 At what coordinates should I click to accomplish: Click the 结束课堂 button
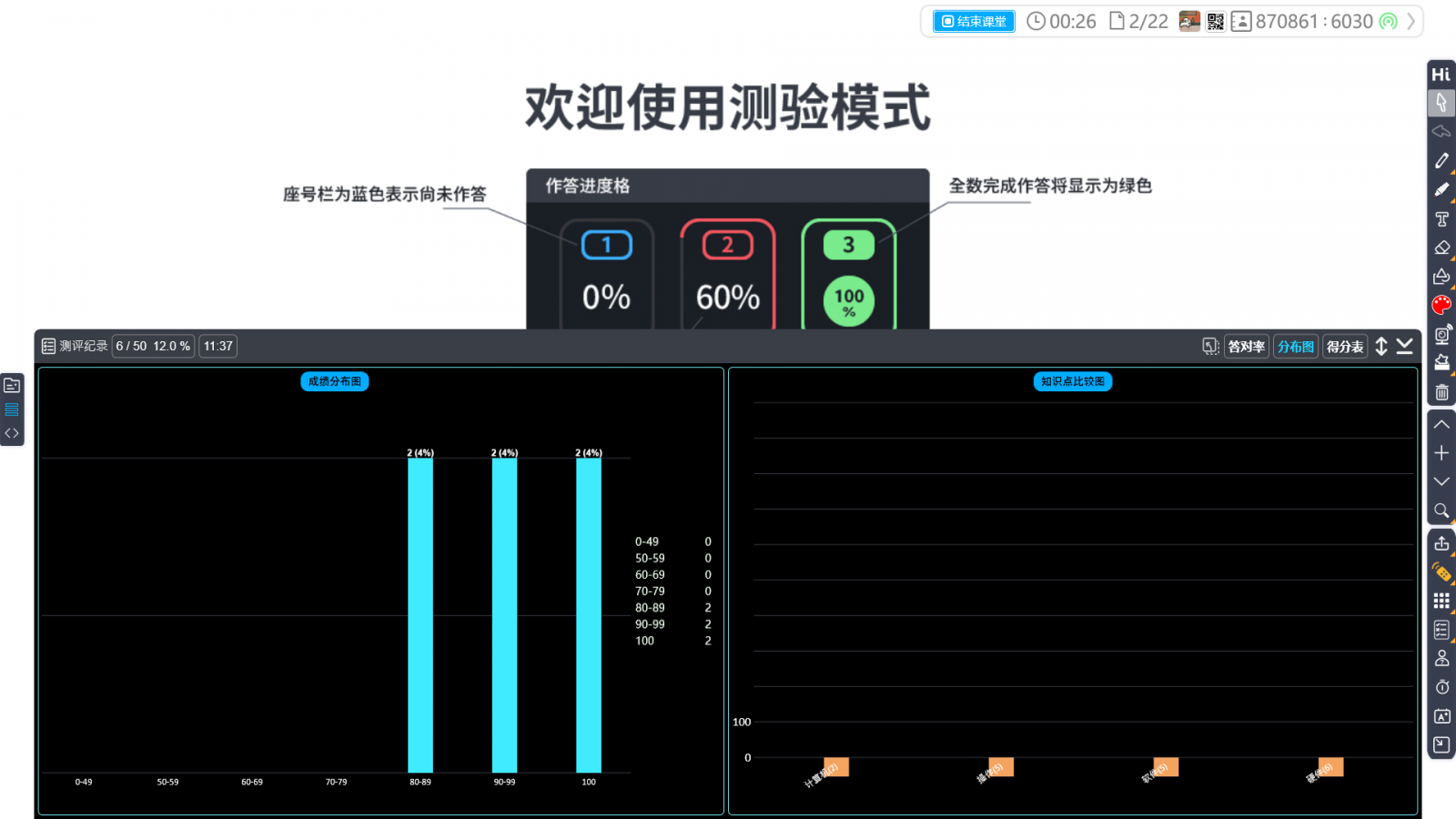pyautogui.click(x=974, y=22)
